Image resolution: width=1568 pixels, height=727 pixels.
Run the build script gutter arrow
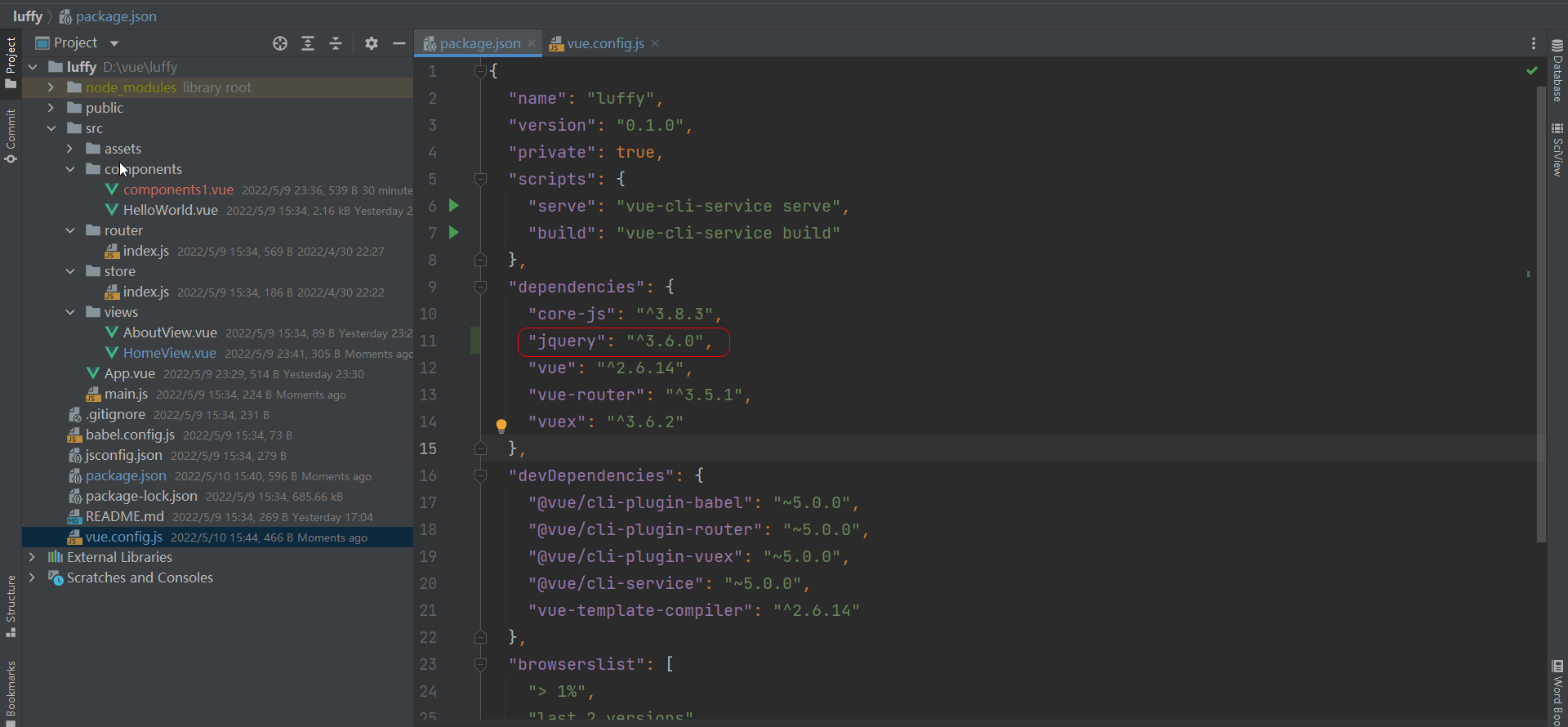point(454,233)
